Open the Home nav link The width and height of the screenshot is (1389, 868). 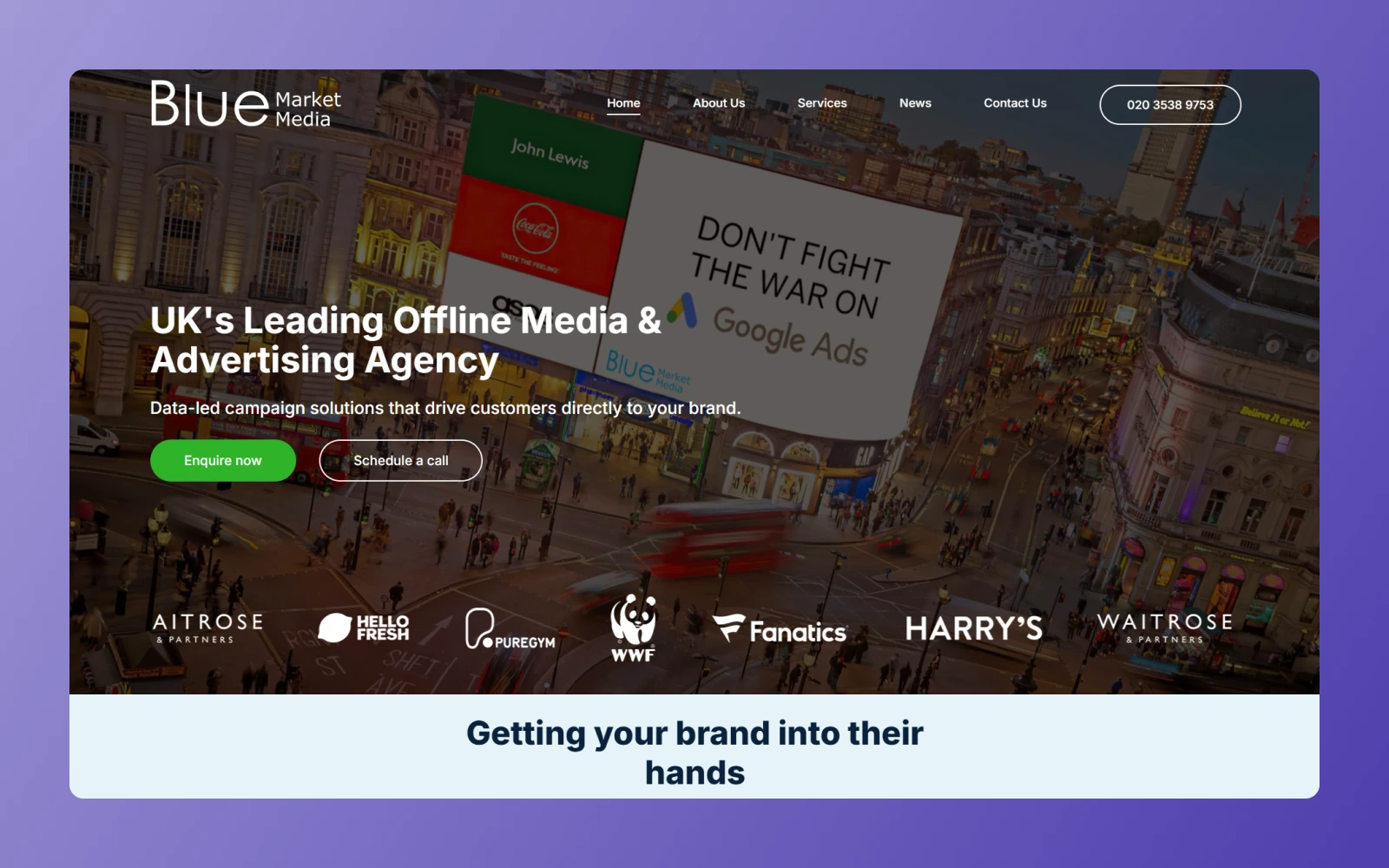(623, 103)
